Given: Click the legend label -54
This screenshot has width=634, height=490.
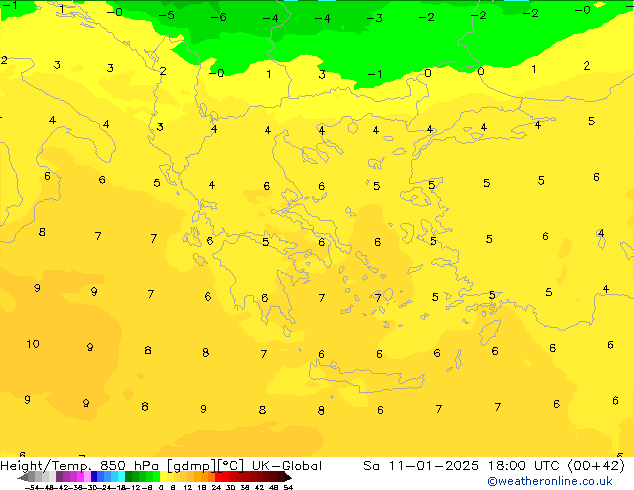Looking at the screenshot, I should (x=32, y=488).
